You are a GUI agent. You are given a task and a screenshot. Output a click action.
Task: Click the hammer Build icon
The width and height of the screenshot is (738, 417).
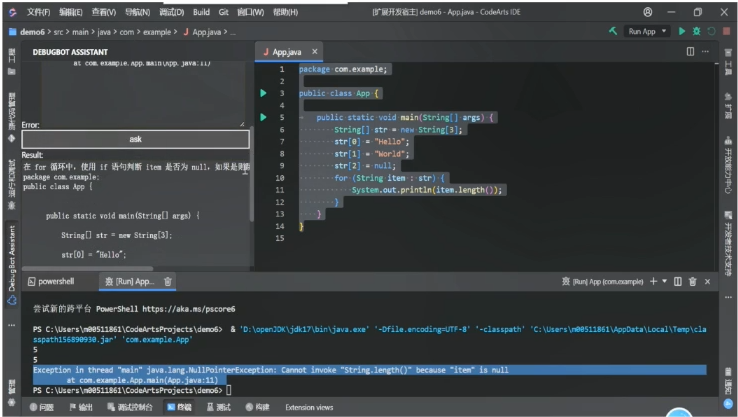tap(613, 31)
